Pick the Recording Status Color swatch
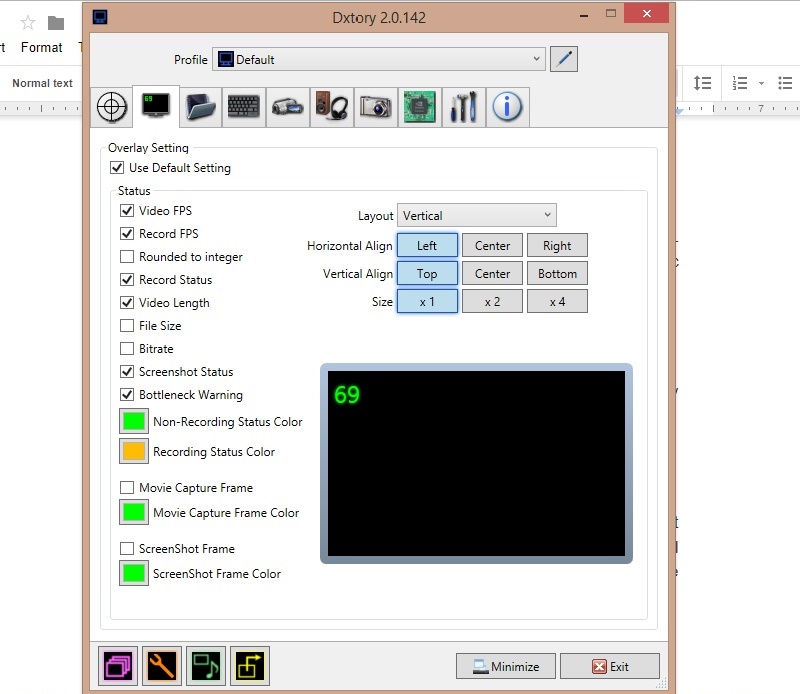Viewport: 800px width, 694px height. tap(134, 452)
